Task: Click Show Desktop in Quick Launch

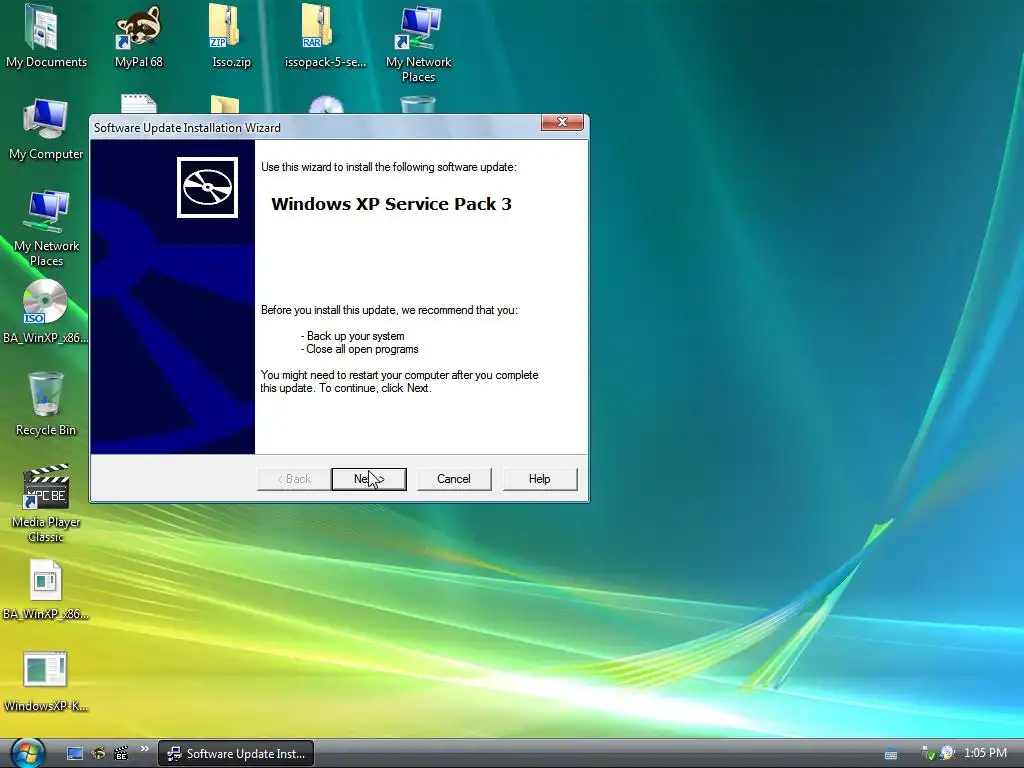Action: [74, 754]
